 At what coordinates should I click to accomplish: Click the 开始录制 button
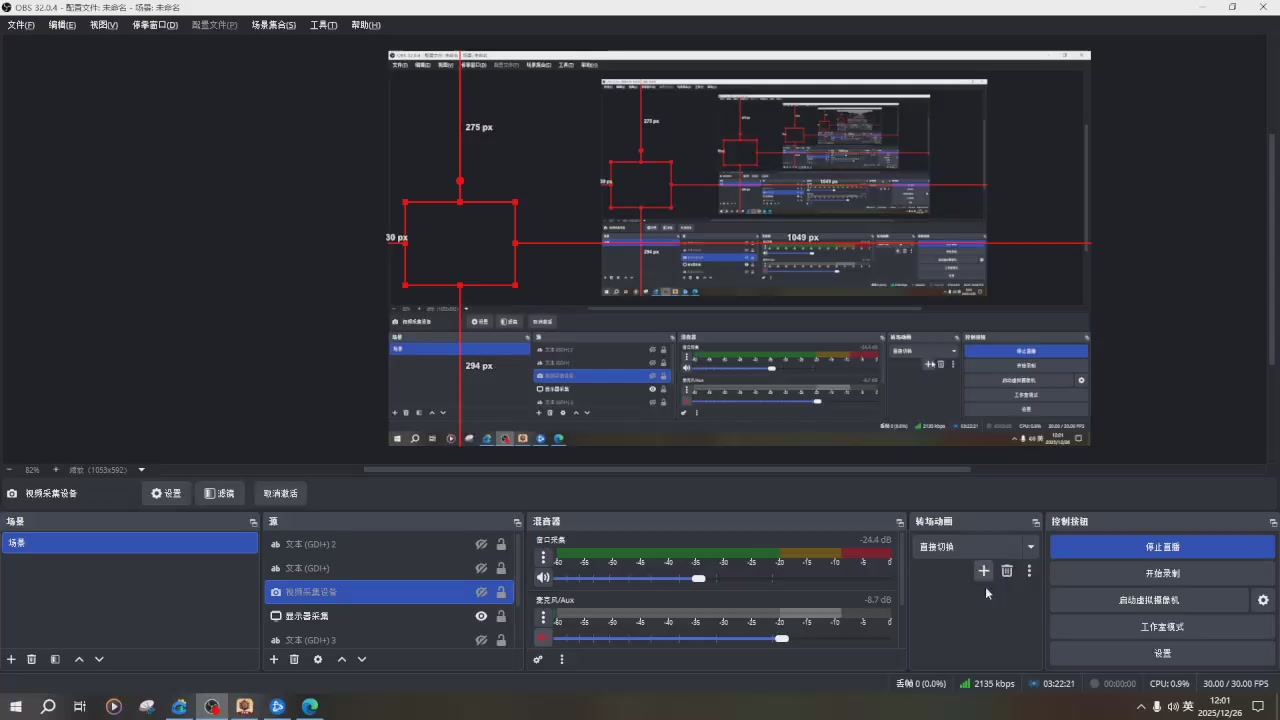[x=1162, y=574]
